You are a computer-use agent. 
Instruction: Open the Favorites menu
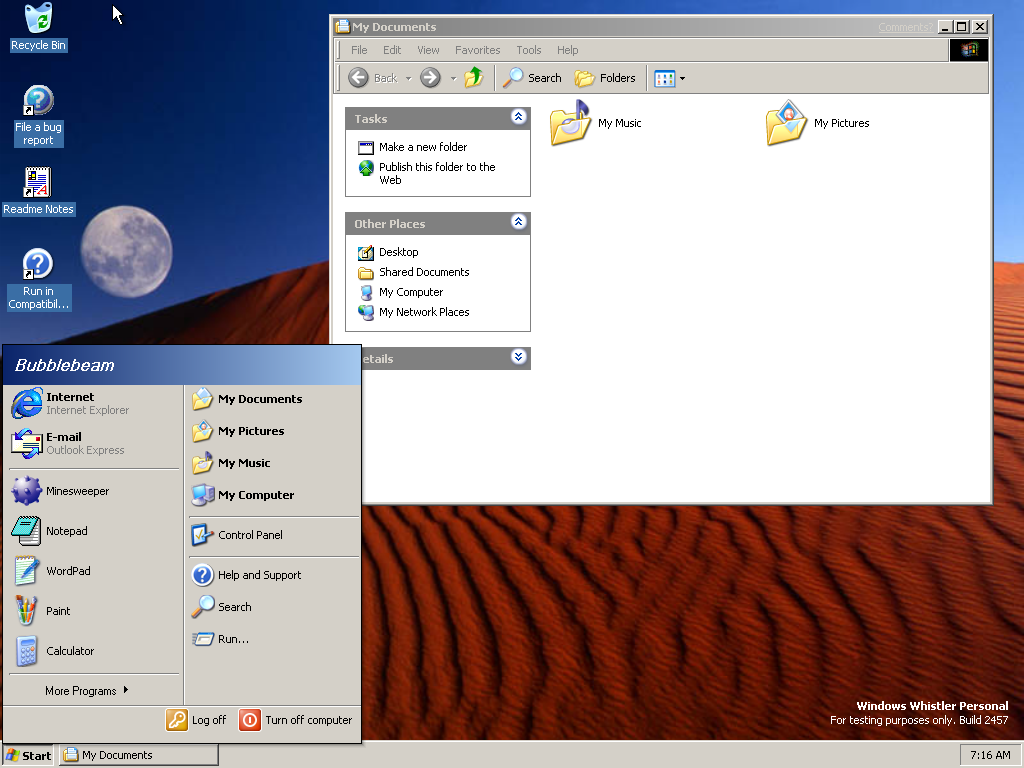pyautogui.click(x=477, y=50)
